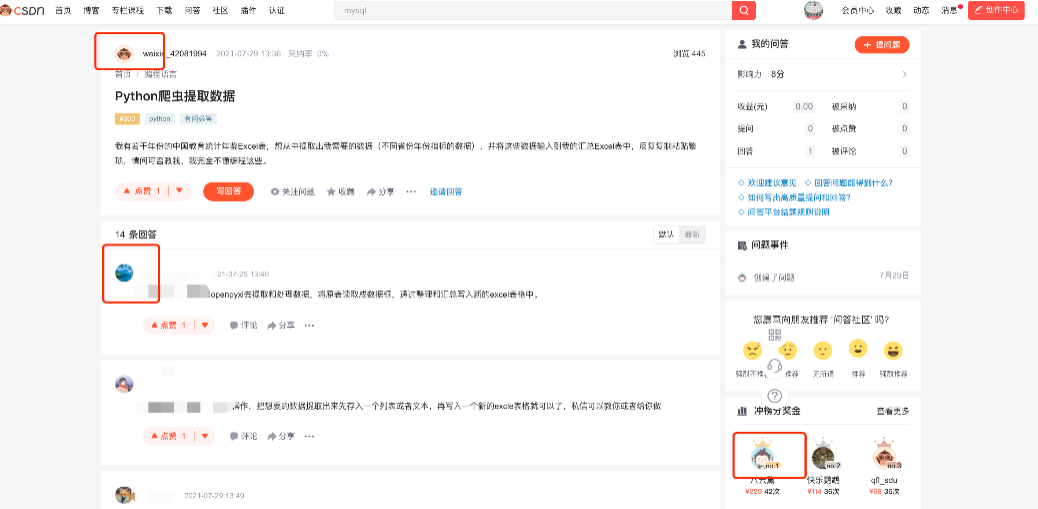Open qfl_sdu ranked avatar

coord(884,455)
